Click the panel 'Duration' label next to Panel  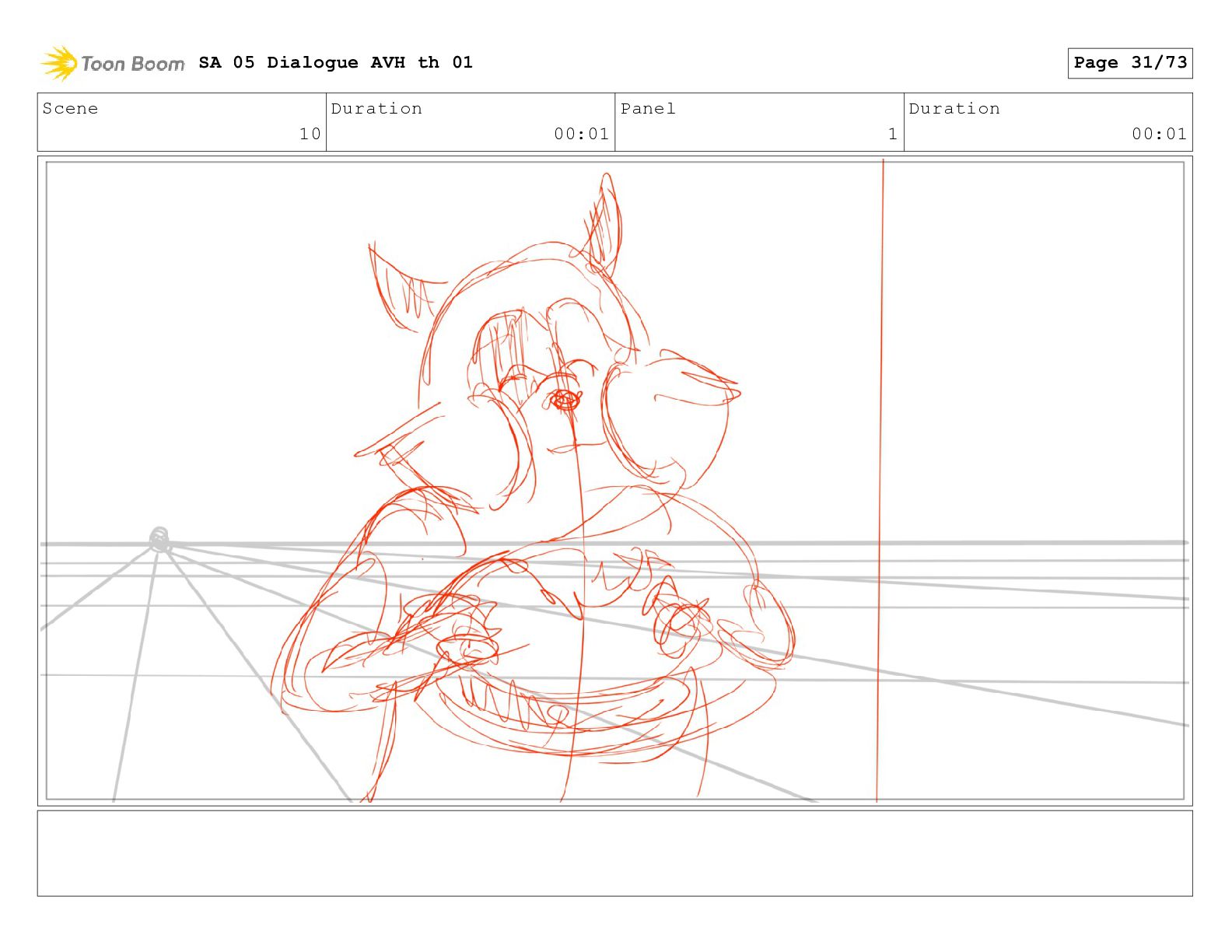coord(954,109)
